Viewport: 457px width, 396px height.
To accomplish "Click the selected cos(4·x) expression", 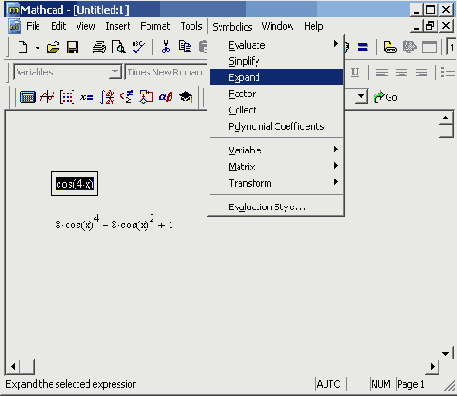I will pos(75,184).
